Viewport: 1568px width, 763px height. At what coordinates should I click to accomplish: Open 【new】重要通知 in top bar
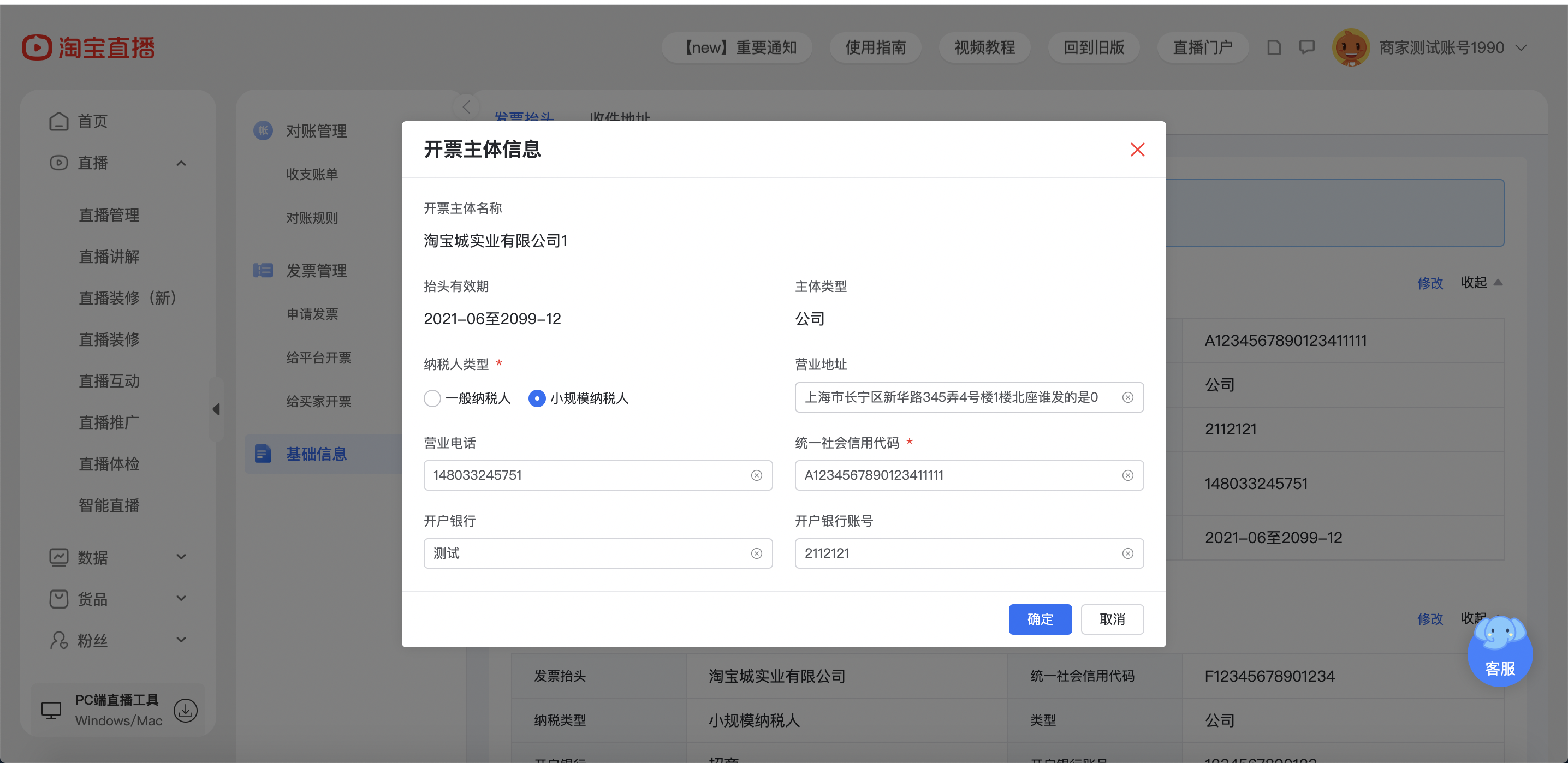[737, 47]
